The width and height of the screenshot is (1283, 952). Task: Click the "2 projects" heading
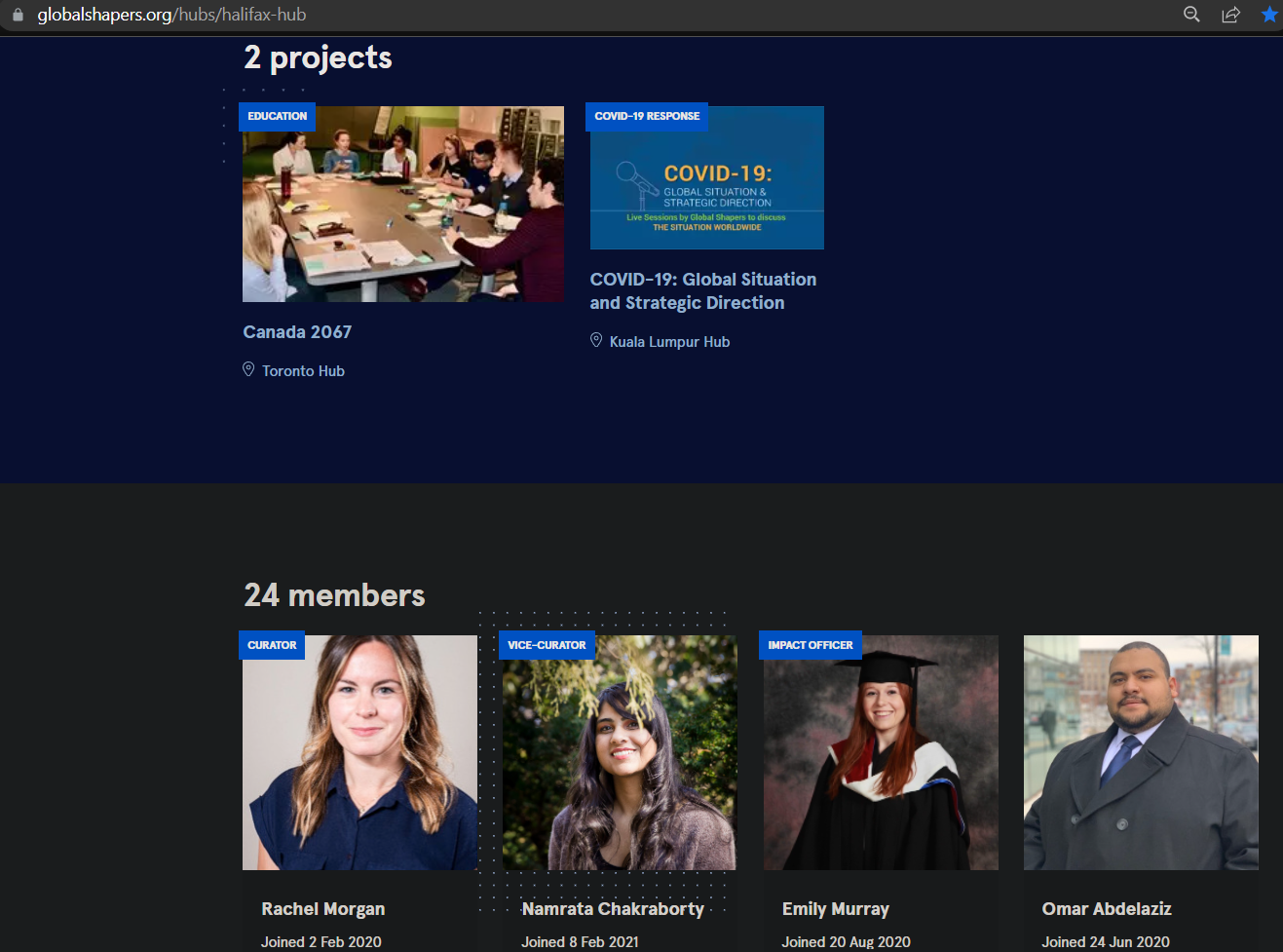pos(318,58)
